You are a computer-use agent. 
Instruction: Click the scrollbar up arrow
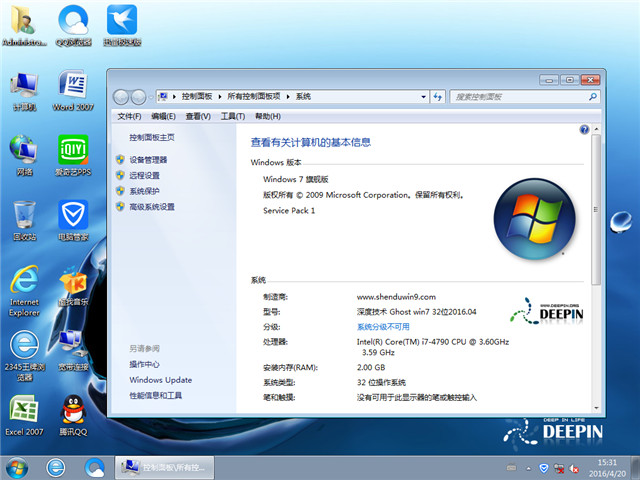pos(596,129)
